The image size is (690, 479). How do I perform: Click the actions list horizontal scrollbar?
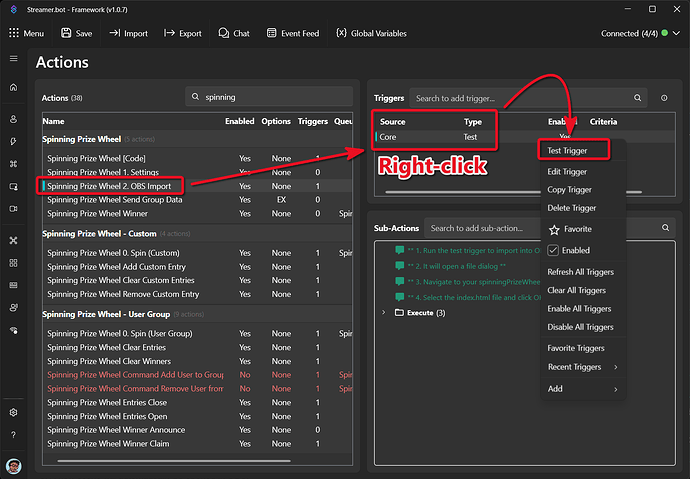pyautogui.click(x=174, y=461)
